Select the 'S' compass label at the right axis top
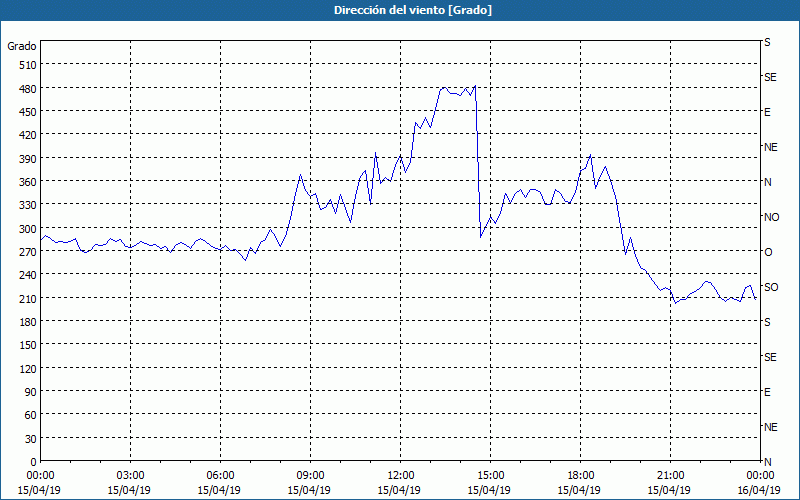Screen dimensions: 800x500 767,42
